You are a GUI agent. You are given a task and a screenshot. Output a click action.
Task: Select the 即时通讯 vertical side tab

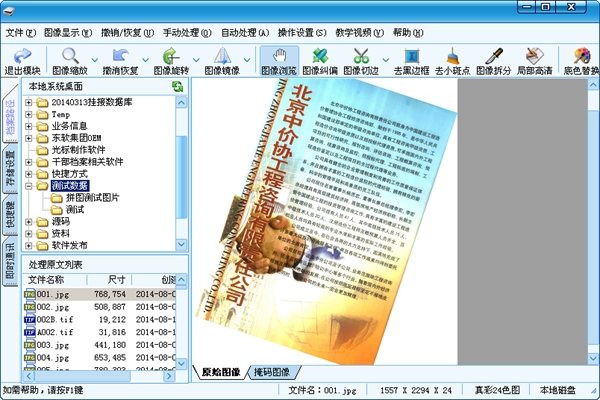10,261
